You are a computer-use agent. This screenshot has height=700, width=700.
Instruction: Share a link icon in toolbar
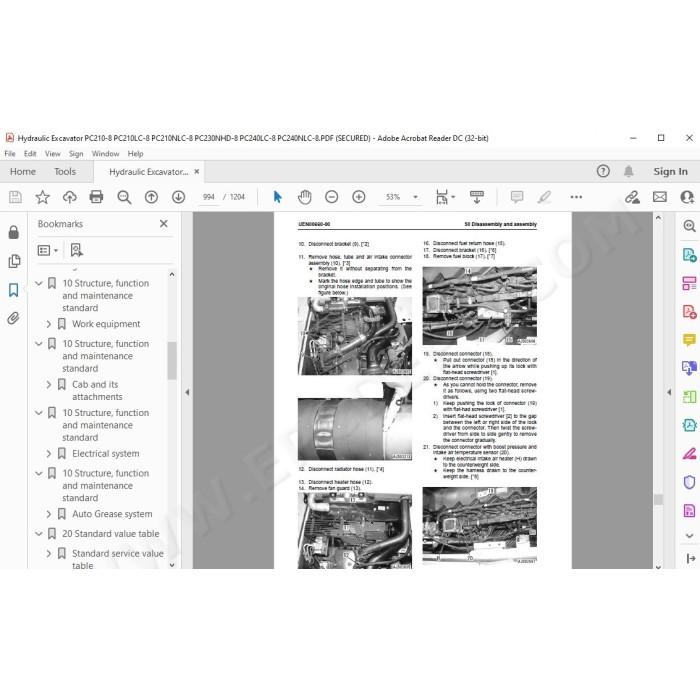[x=632, y=197]
